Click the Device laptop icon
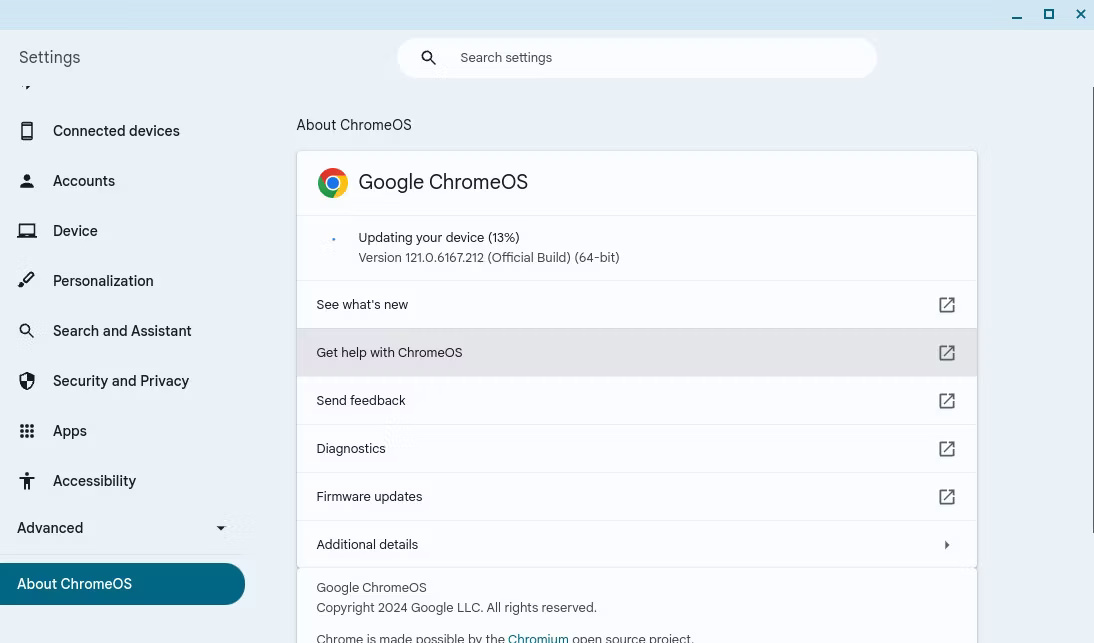The image size is (1094, 643). click(27, 230)
